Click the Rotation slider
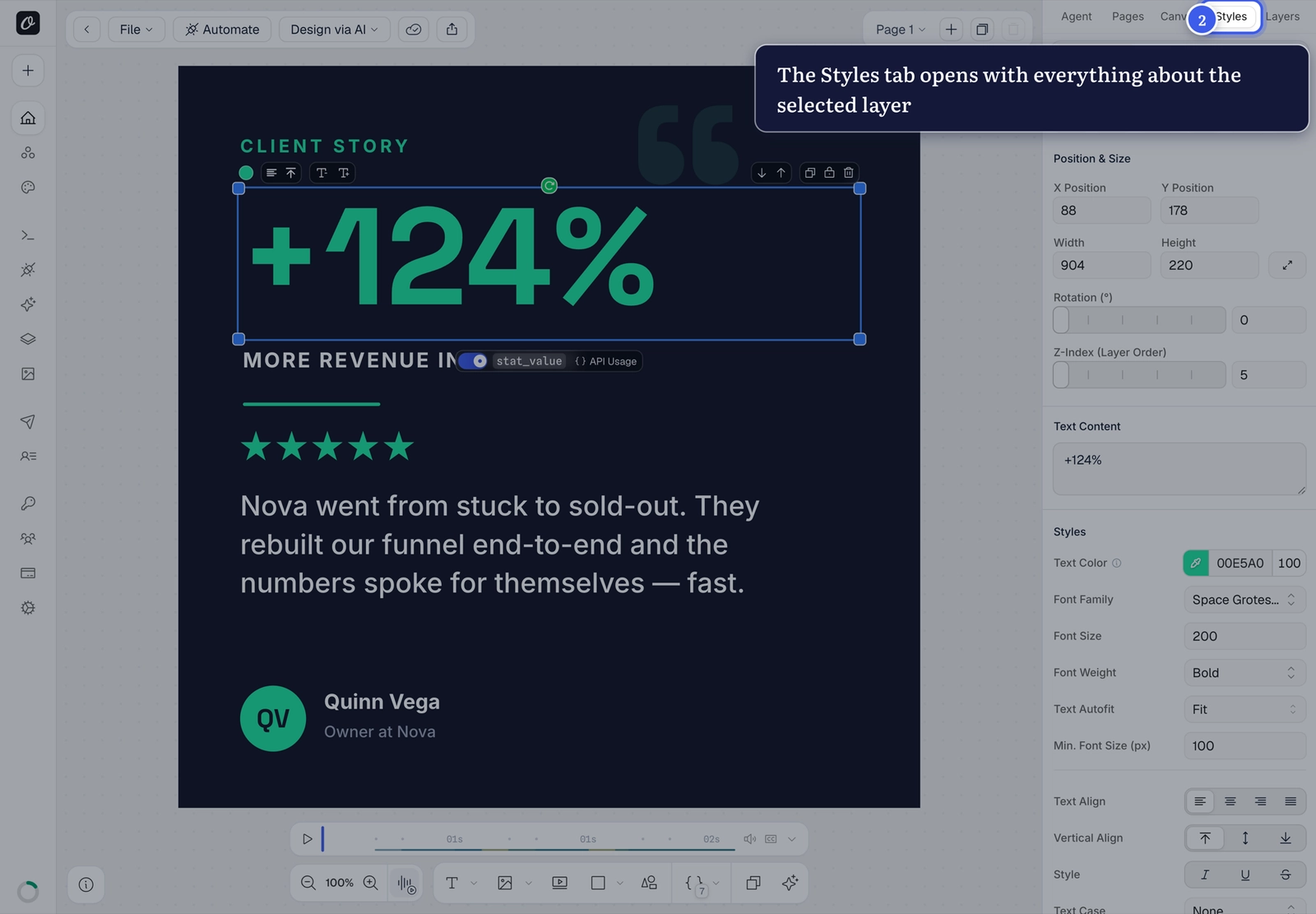Image resolution: width=1316 pixels, height=914 pixels. click(1139, 320)
